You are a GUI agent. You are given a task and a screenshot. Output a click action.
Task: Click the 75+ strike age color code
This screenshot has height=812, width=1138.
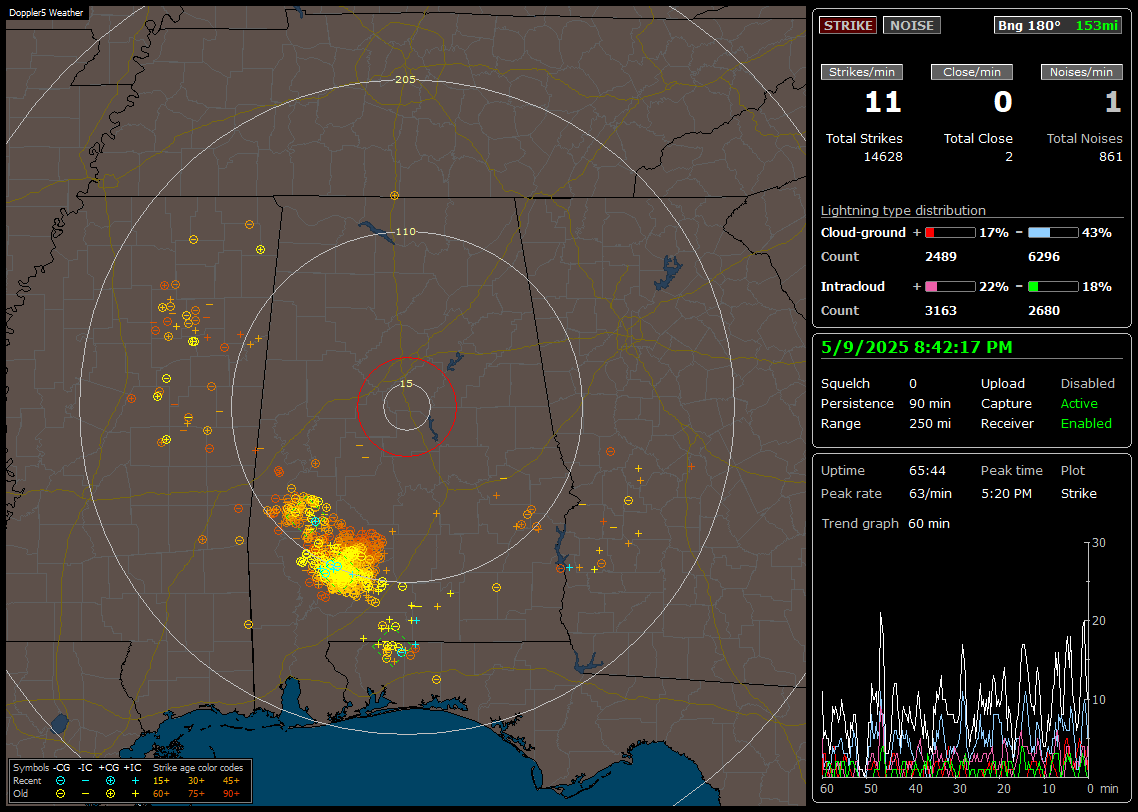(196, 794)
